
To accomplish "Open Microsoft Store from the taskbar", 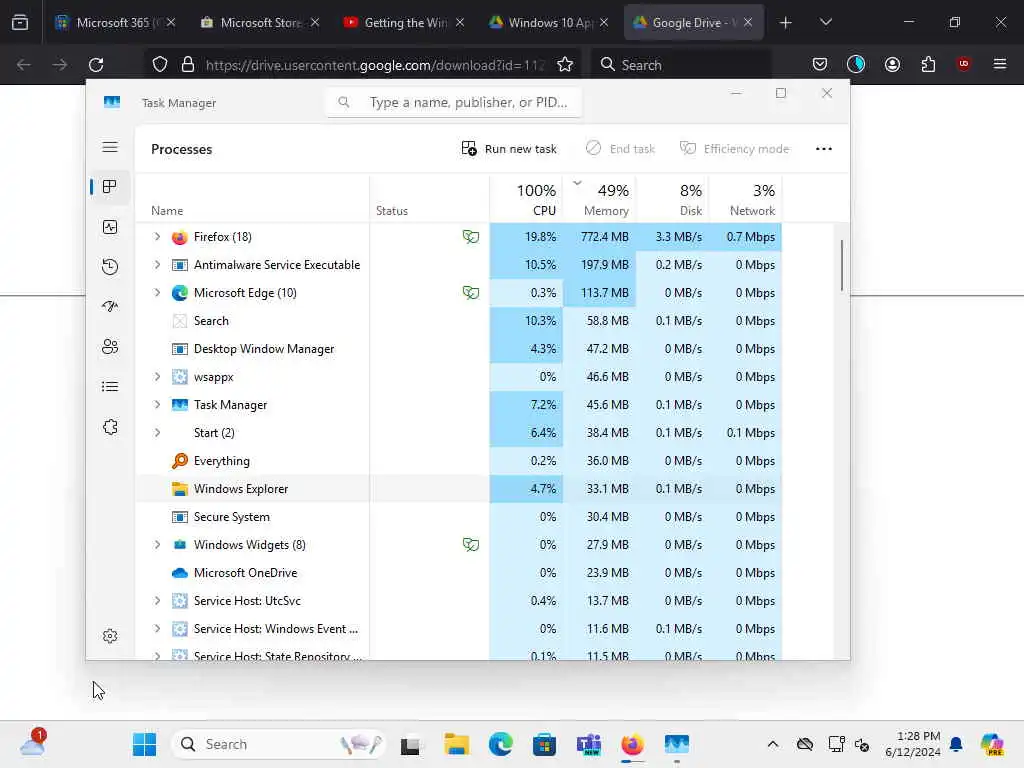I will [544, 744].
